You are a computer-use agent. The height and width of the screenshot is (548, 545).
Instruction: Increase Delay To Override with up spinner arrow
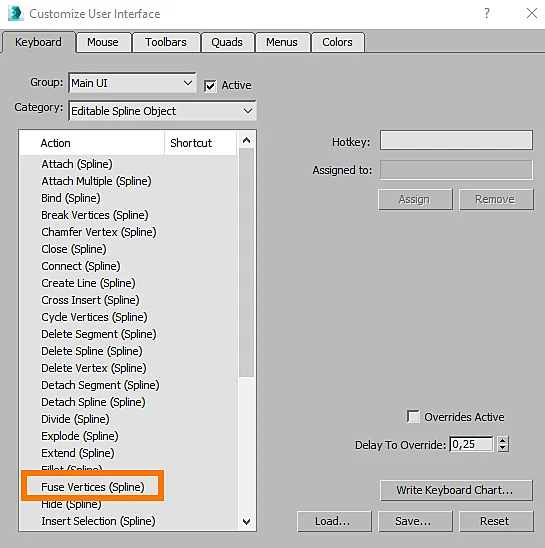tap(503, 440)
